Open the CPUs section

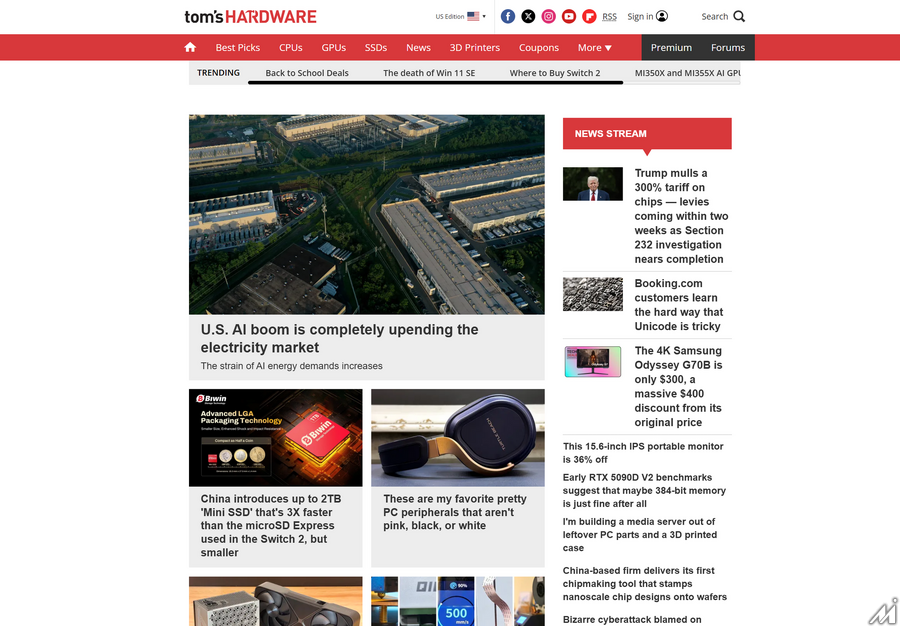point(290,48)
